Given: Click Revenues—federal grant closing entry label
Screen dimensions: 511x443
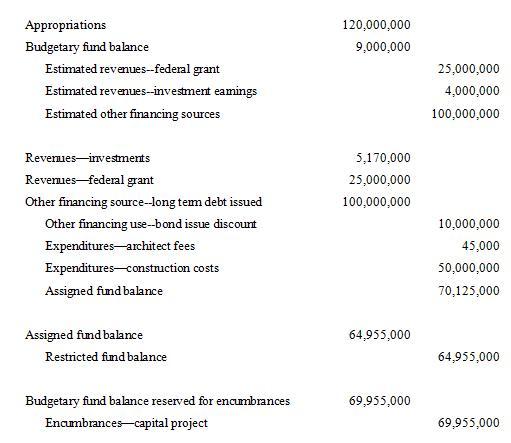Looking at the screenshot, I should [89, 180].
